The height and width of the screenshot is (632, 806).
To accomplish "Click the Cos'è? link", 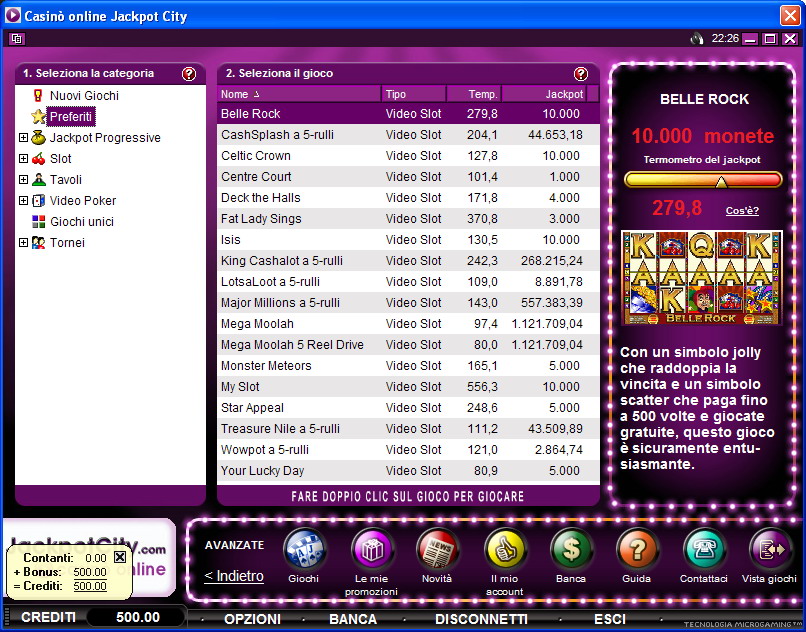I will point(742,210).
